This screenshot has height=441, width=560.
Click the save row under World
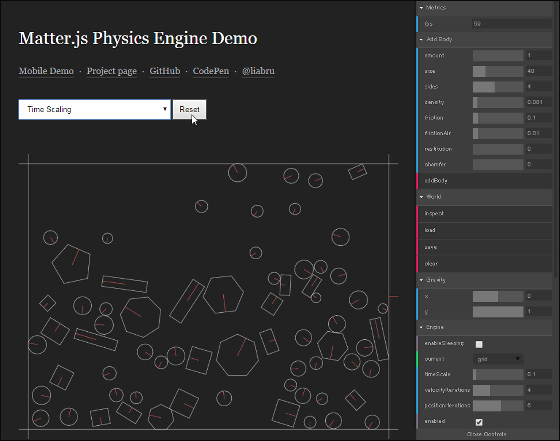pos(484,247)
